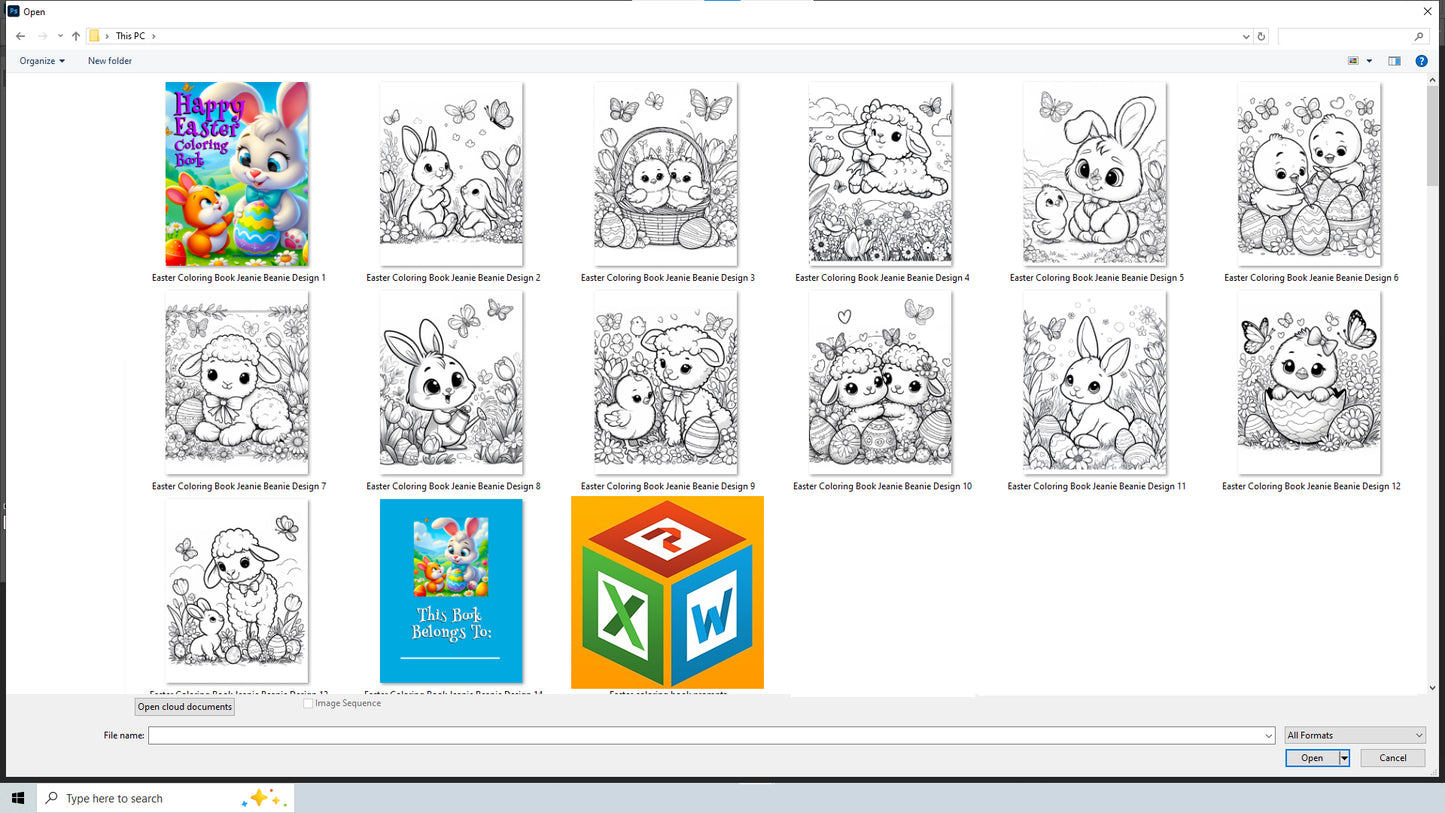1445x813 pixels.
Task: Open the view options dropdown arrow
Action: pos(1369,61)
